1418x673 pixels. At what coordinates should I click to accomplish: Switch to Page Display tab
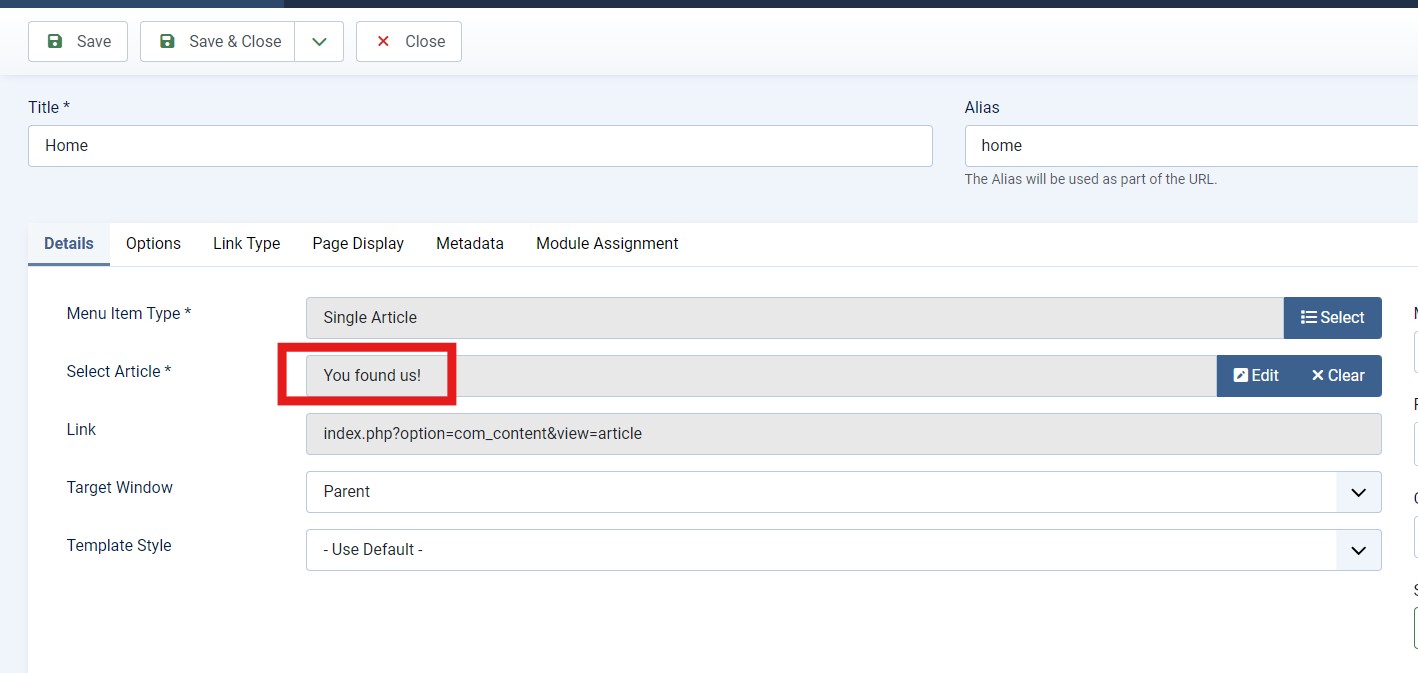click(x=358, y=244)
